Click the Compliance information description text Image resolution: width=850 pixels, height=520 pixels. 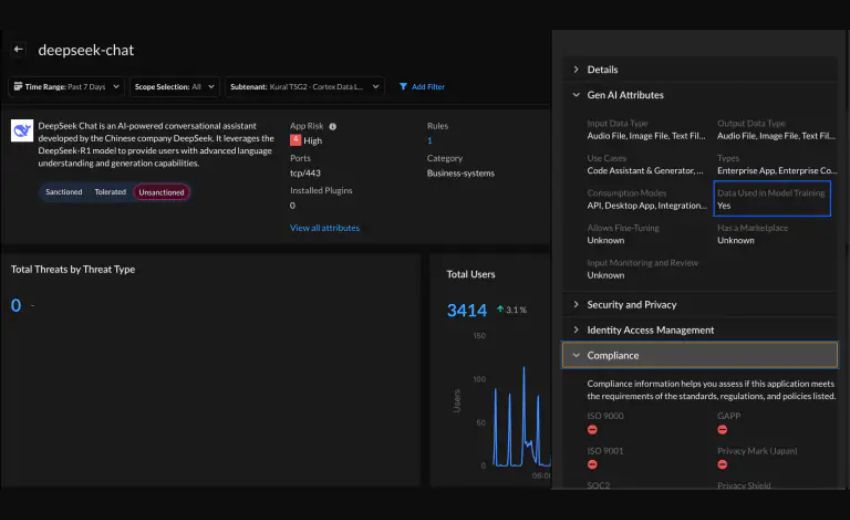click(x=711, y=390)
